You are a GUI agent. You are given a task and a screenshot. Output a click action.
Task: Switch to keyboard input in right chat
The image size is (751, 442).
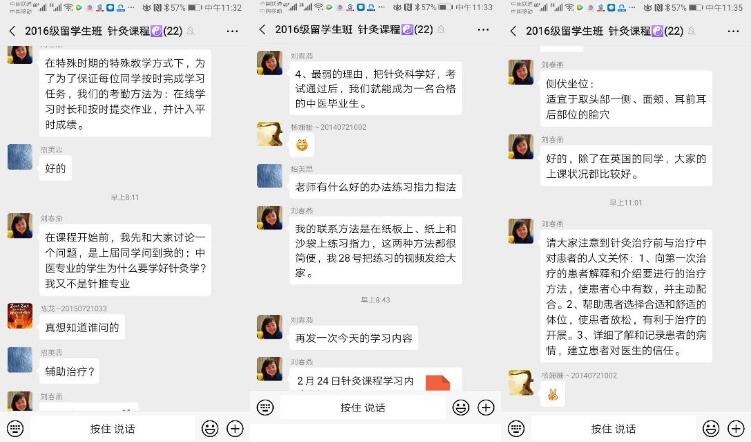click(x=516, y=428)
